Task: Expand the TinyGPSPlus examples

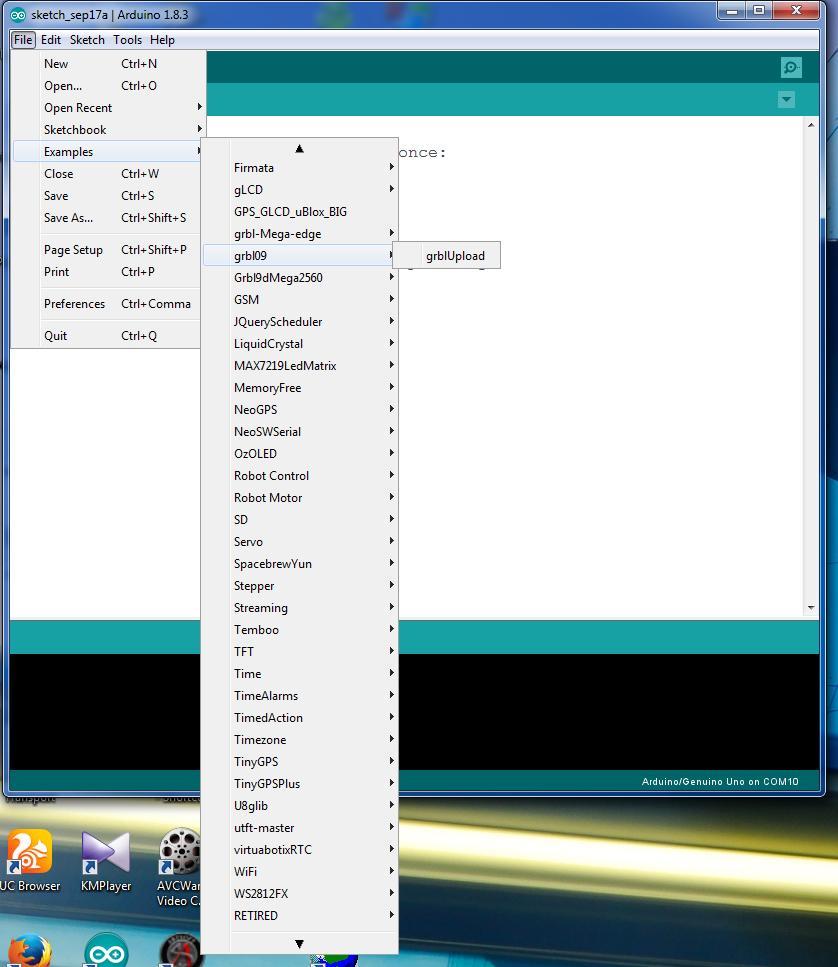Action: point(300,784)
